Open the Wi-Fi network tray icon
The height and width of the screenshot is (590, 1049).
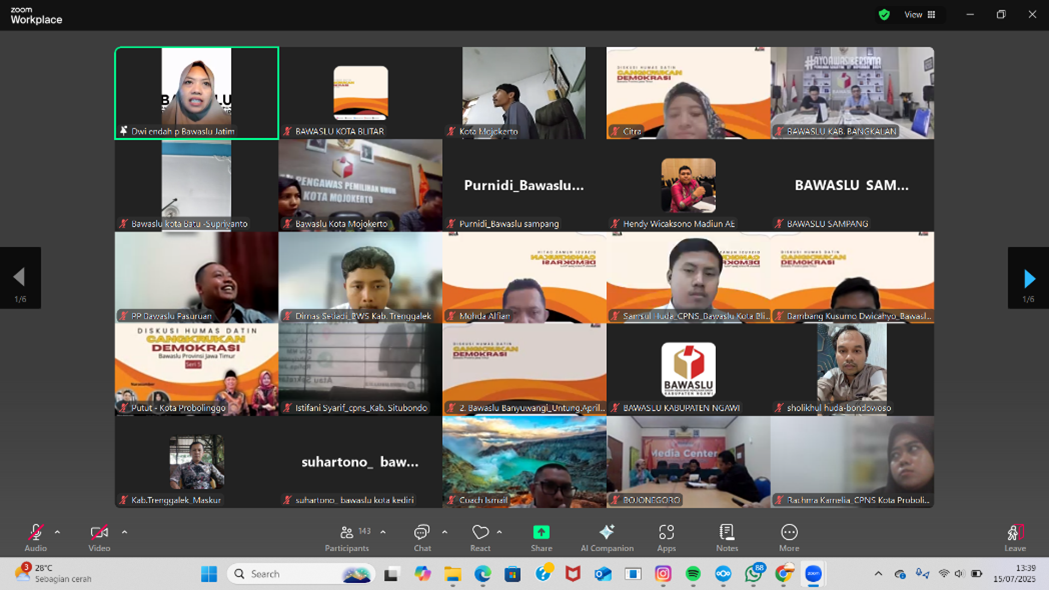coord(944,574)
